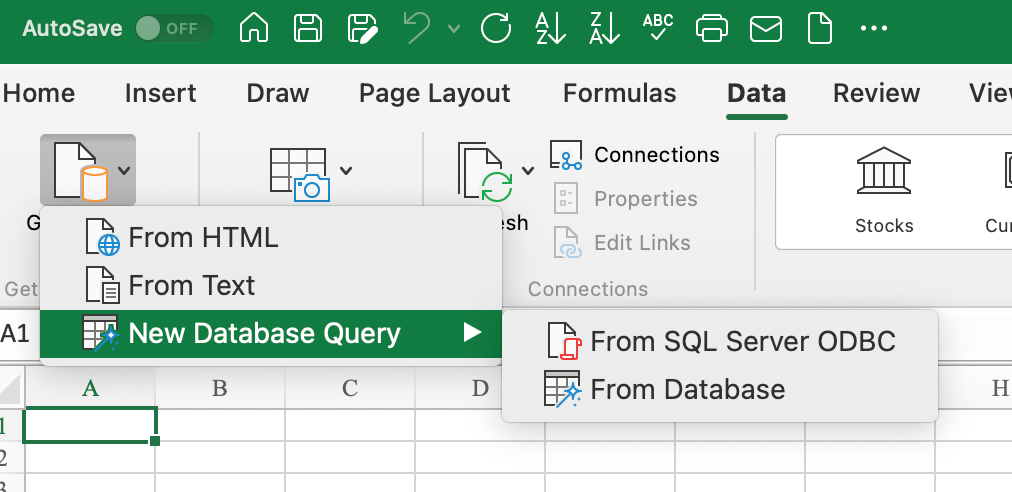Switch to the Formulas tab
Viewport: 1012px width, 492px height.
620,94
